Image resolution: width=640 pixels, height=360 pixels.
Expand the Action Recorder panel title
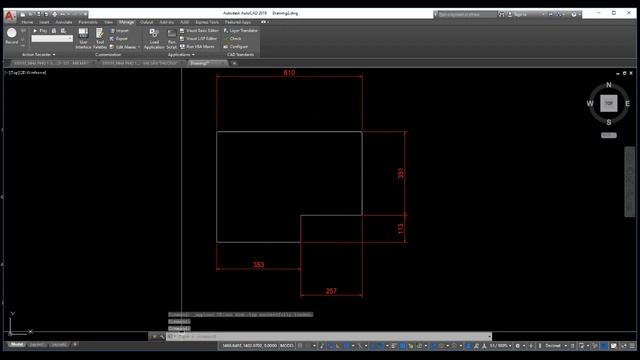[38, 55]
